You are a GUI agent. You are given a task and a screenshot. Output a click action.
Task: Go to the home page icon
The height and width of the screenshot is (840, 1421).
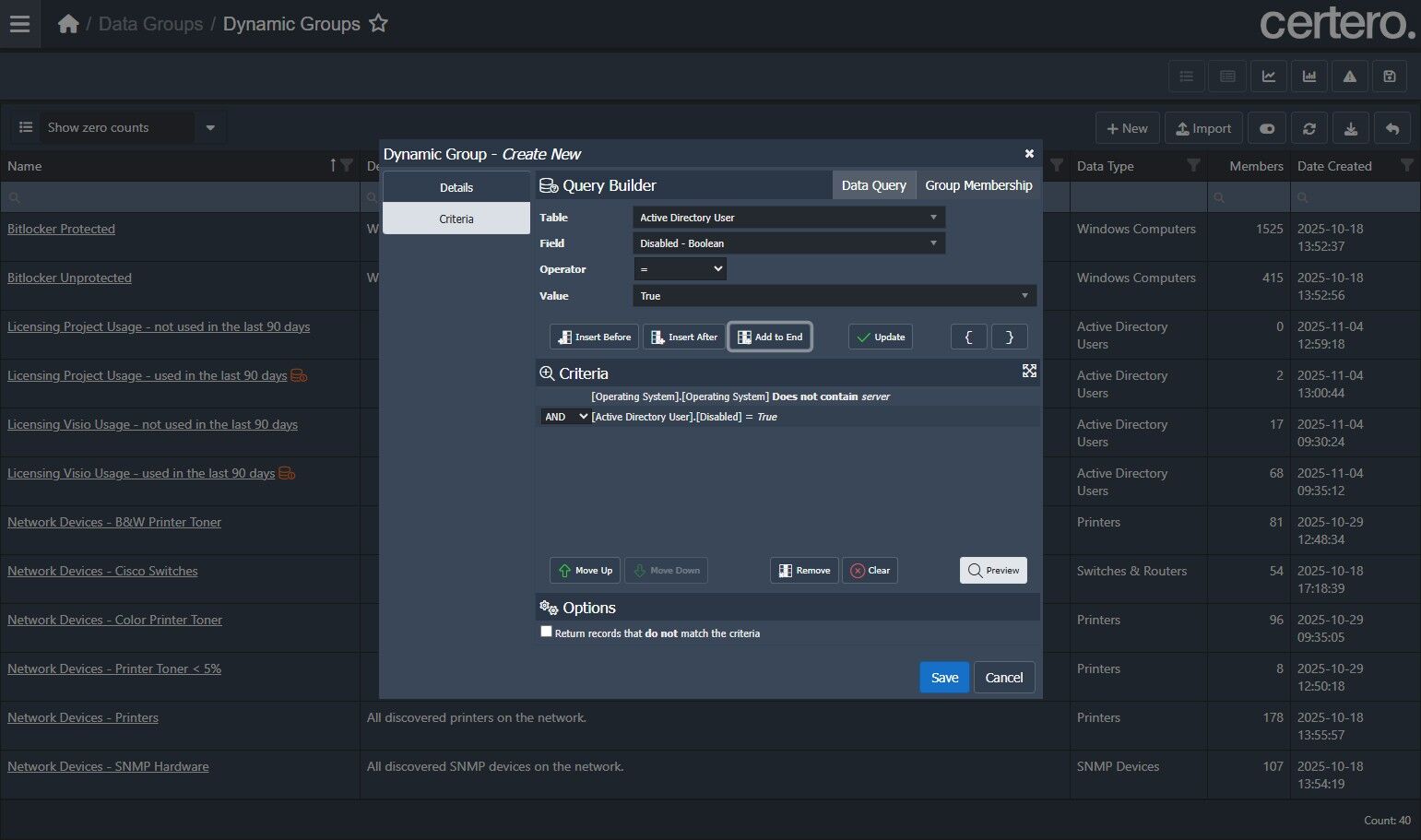tap(68, 24)
